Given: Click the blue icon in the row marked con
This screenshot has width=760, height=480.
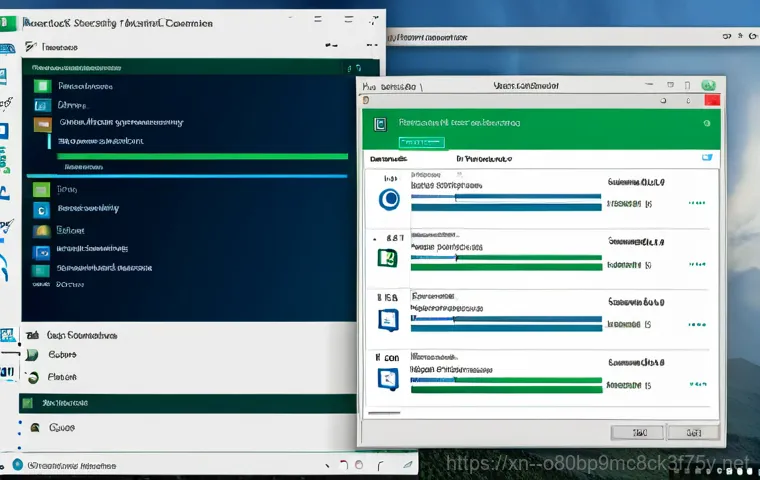Looking at the screenshot, I should point(388,379).
